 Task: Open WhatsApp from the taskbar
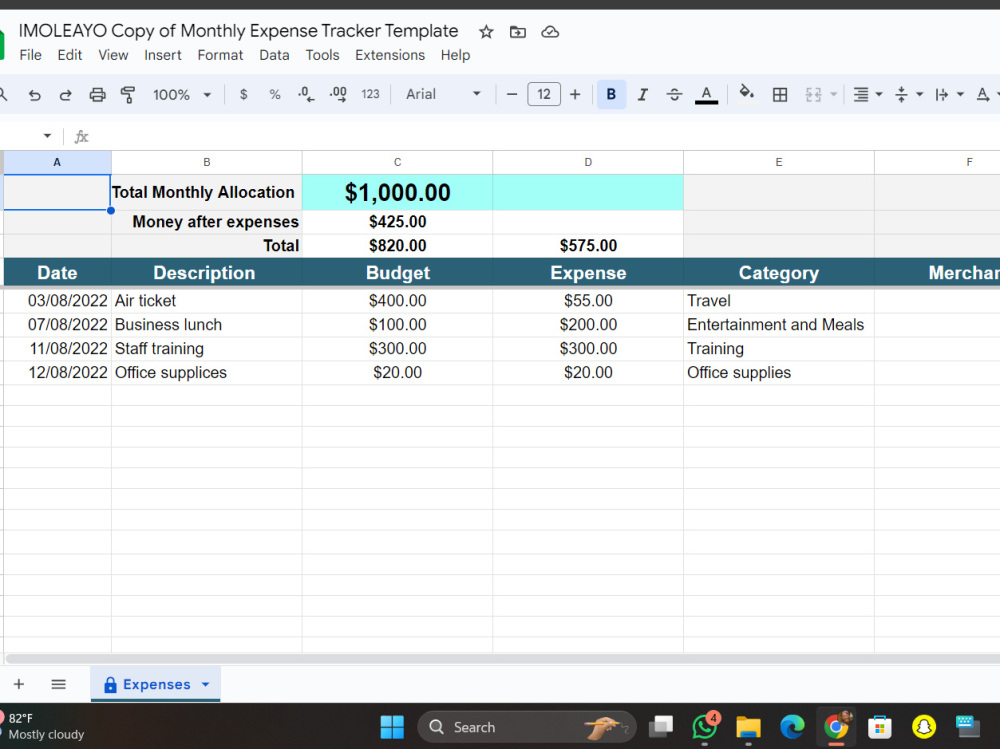[705, 727]
